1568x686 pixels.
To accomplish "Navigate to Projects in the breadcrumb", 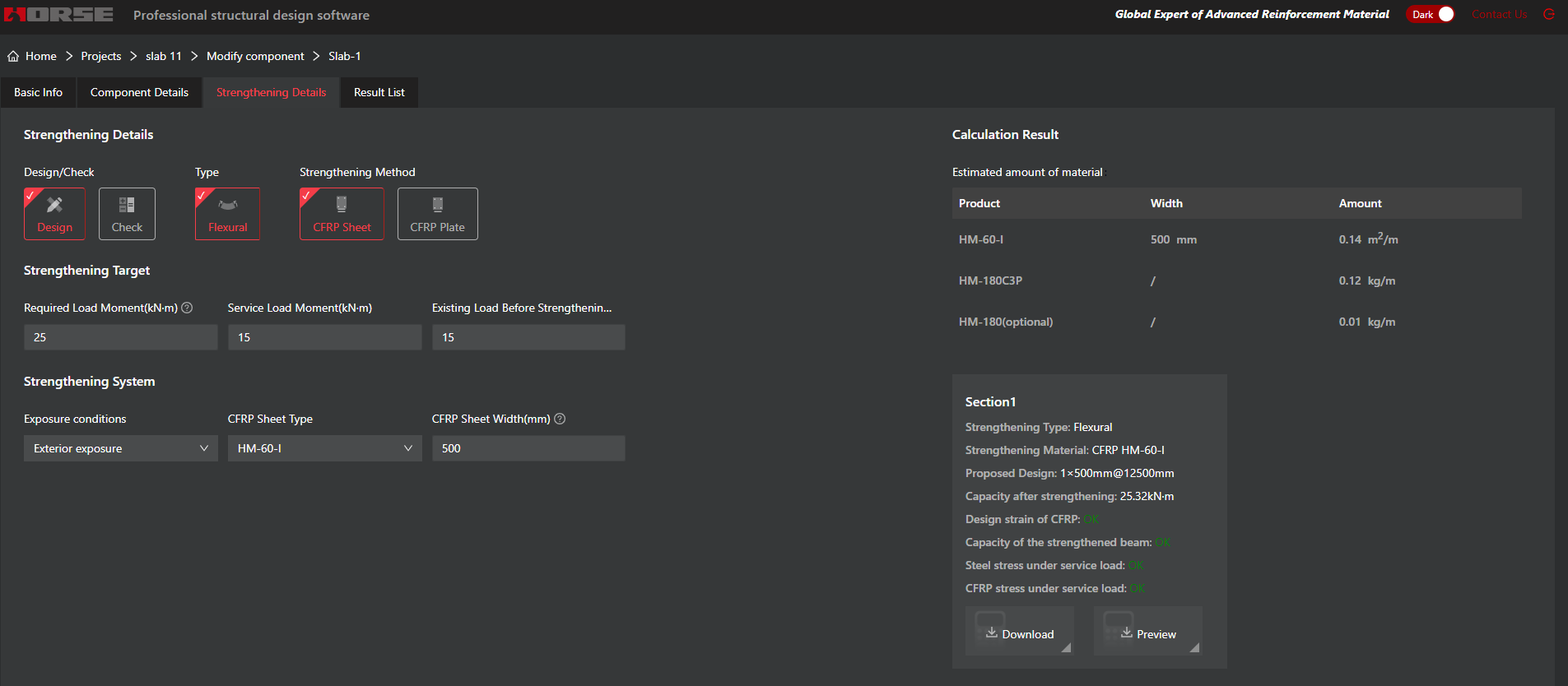I will click(100, 56).
